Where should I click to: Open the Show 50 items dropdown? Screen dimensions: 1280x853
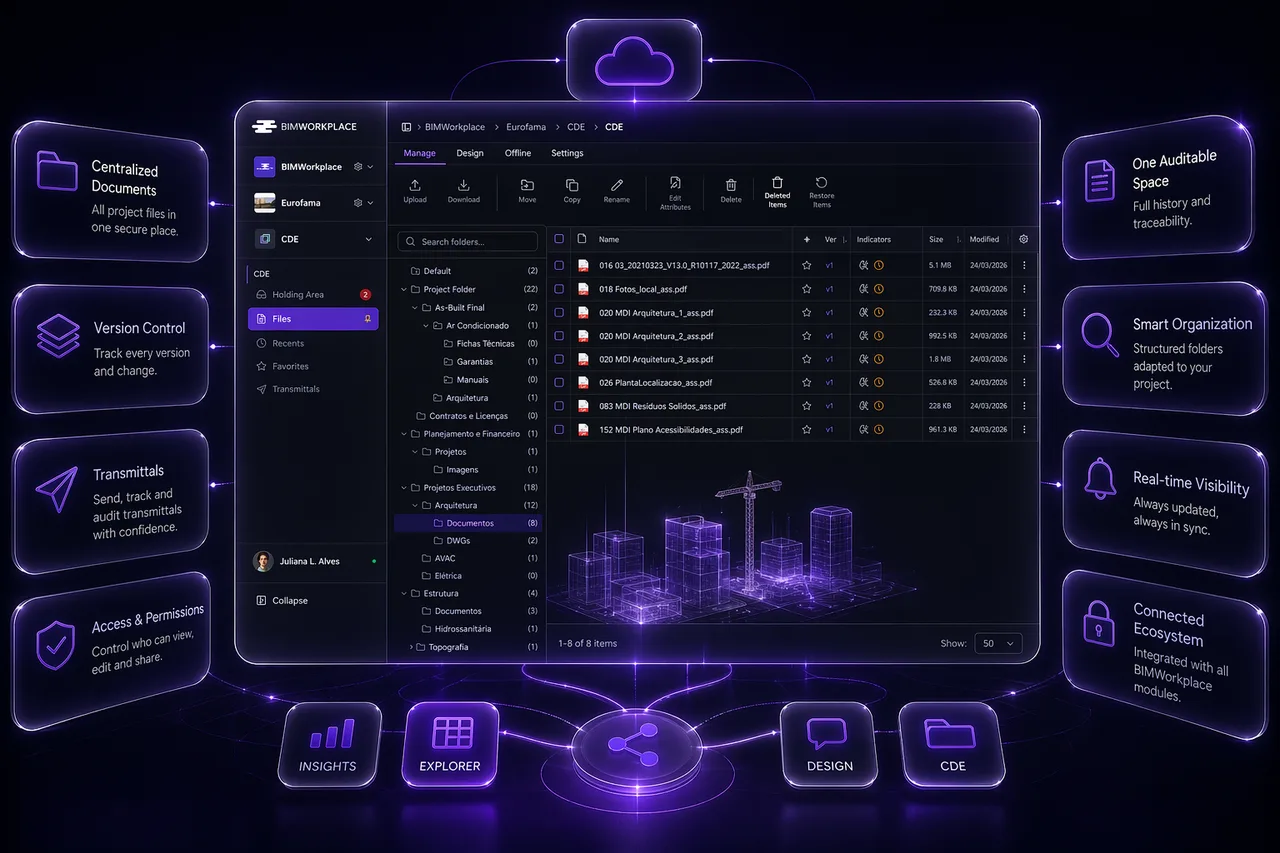[x=998, y=643]
